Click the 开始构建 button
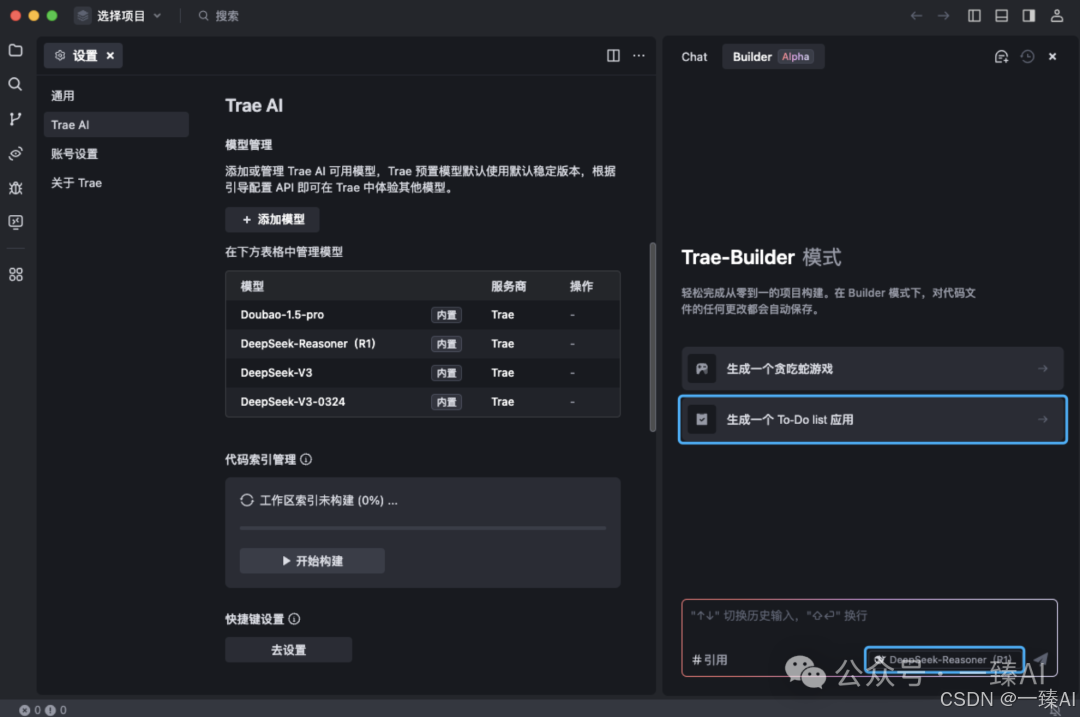Viewport: 1080px width, 717px height. click(312, 561)
